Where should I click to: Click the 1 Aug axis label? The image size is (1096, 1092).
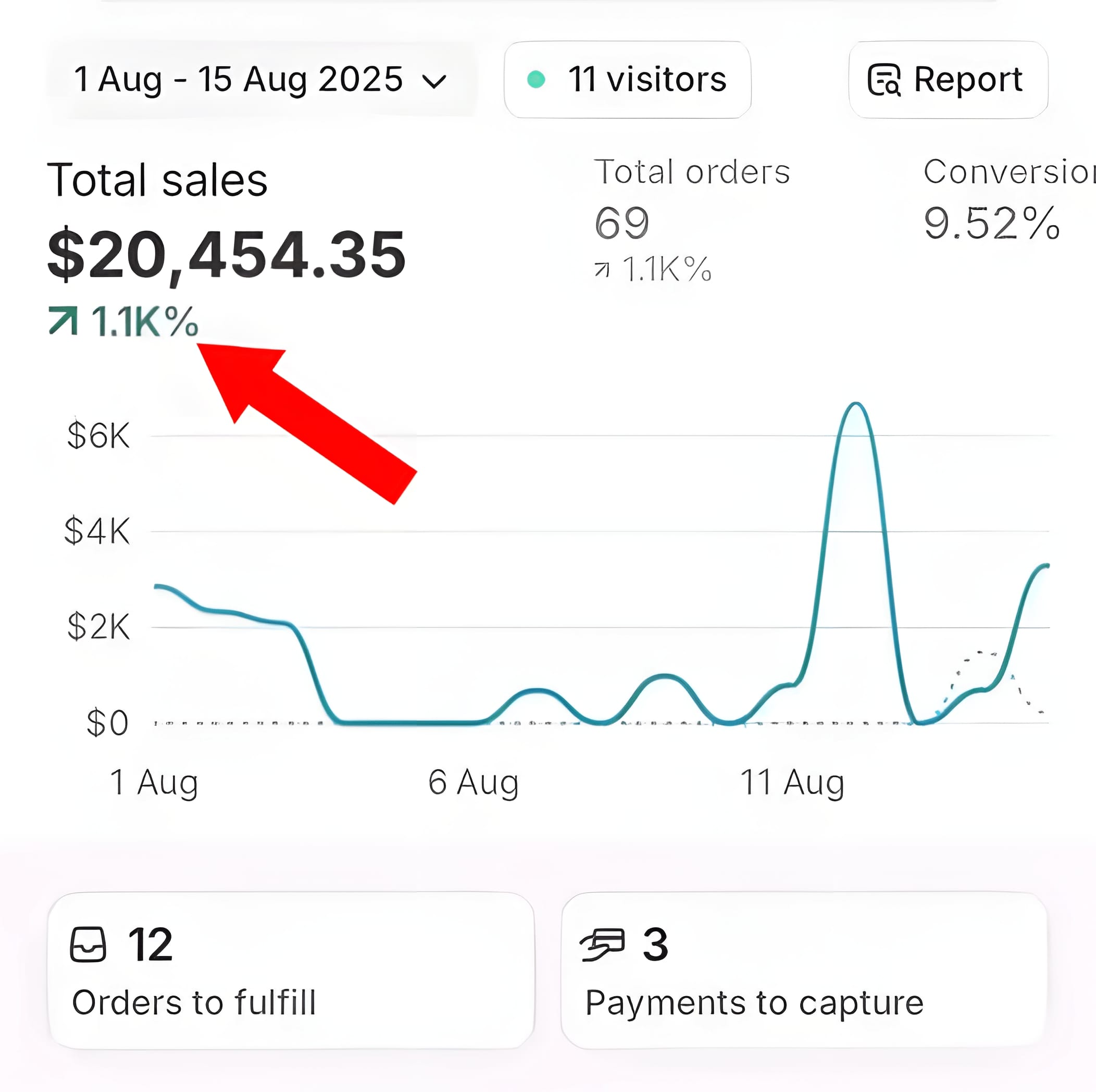[x=154, y=783]
